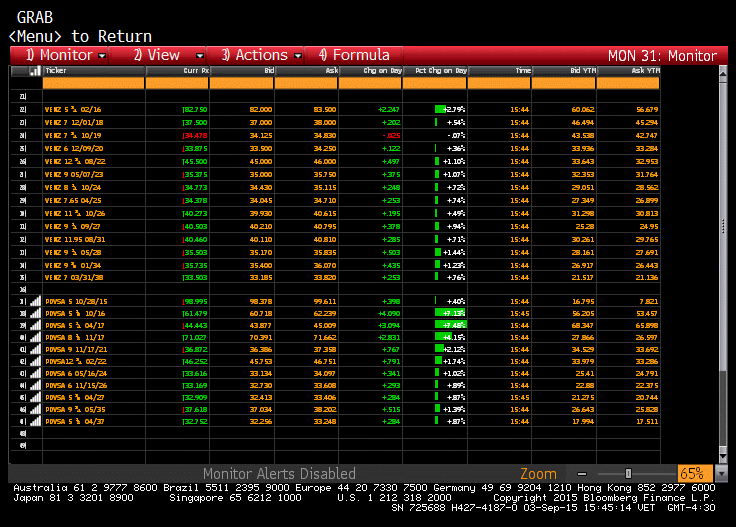Image resolution: width=736 pixels, height=527 pixels.
Task: Click the chart icon for PDVSA 9 05/35 row
Action: coord(35,409)
